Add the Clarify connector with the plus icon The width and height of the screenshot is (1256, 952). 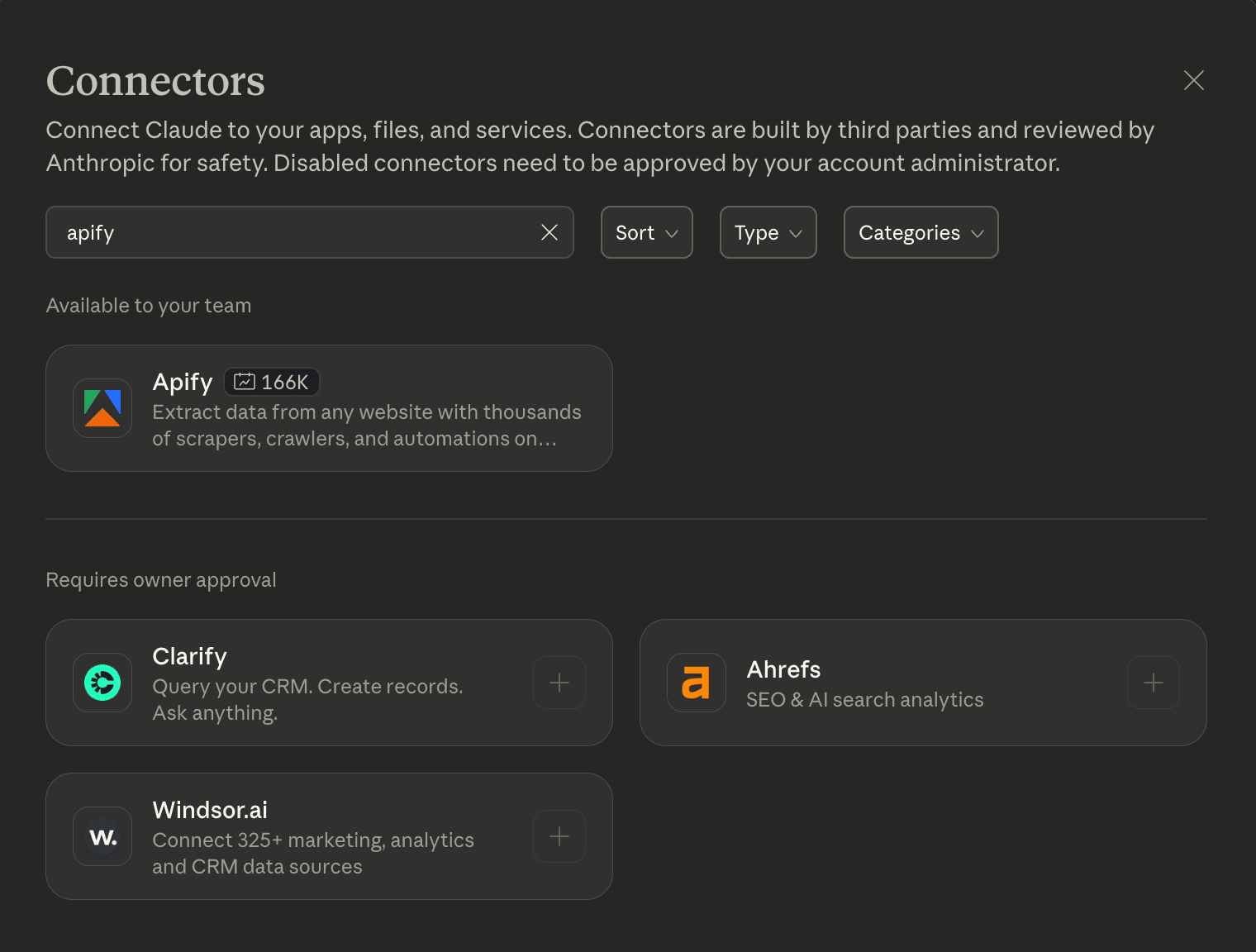(x=559, y=683)
